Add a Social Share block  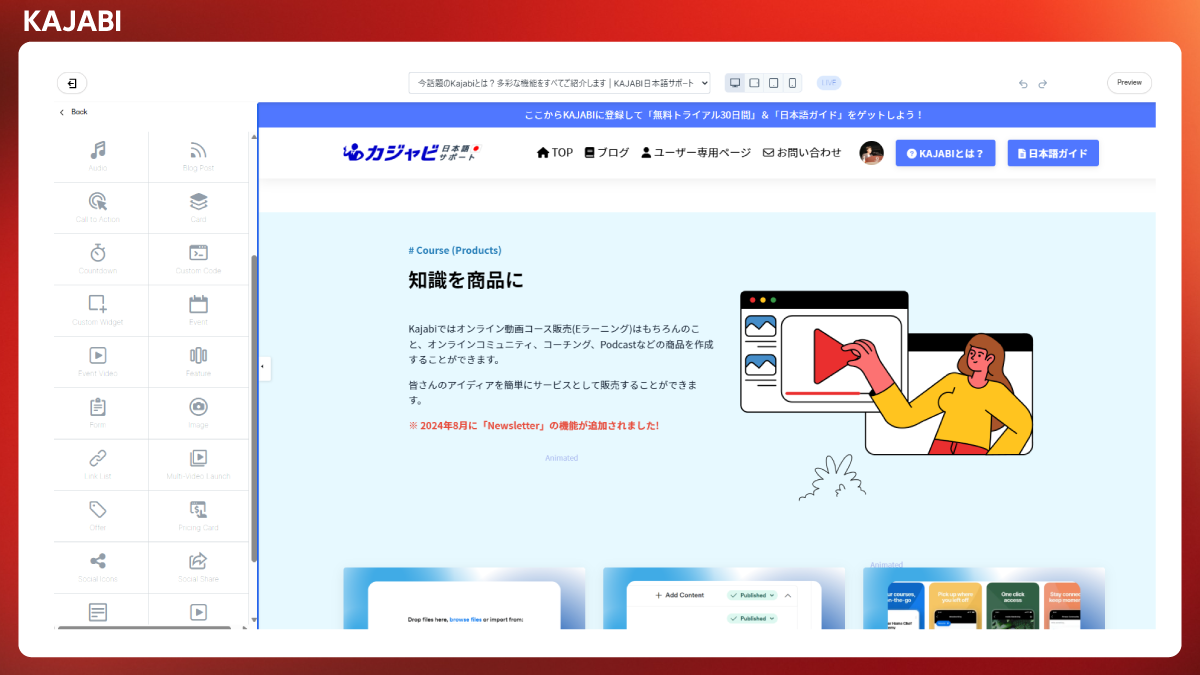tap(198, 567)
